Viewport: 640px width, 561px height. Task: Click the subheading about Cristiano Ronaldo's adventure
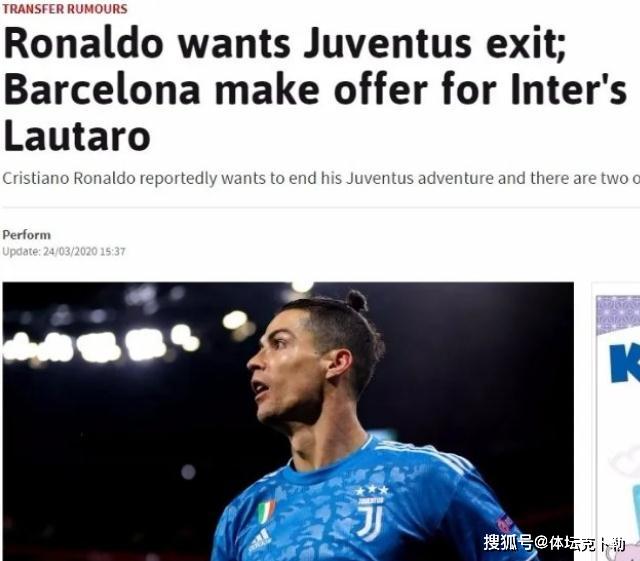321,178
